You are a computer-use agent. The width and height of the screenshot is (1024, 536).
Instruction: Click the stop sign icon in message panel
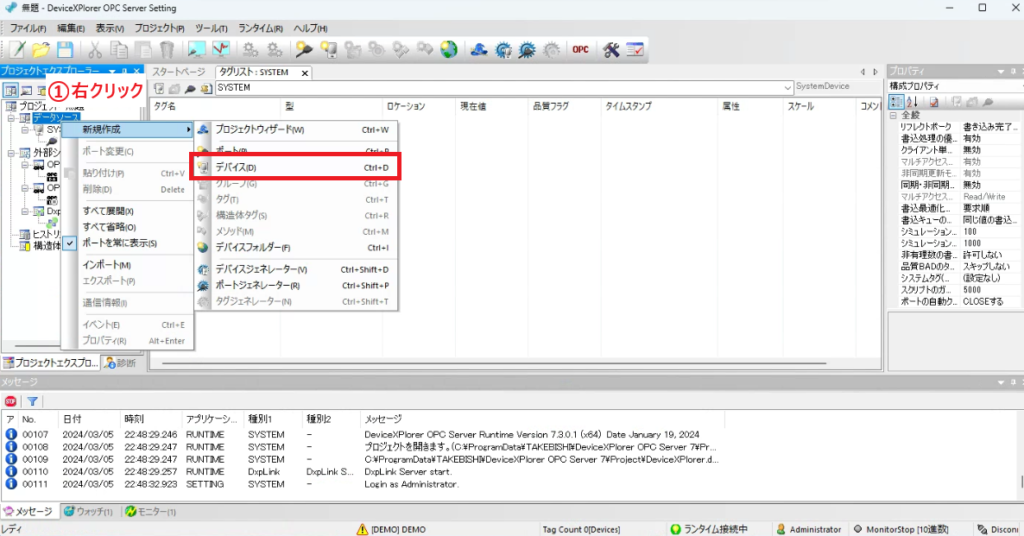point(10,402)
